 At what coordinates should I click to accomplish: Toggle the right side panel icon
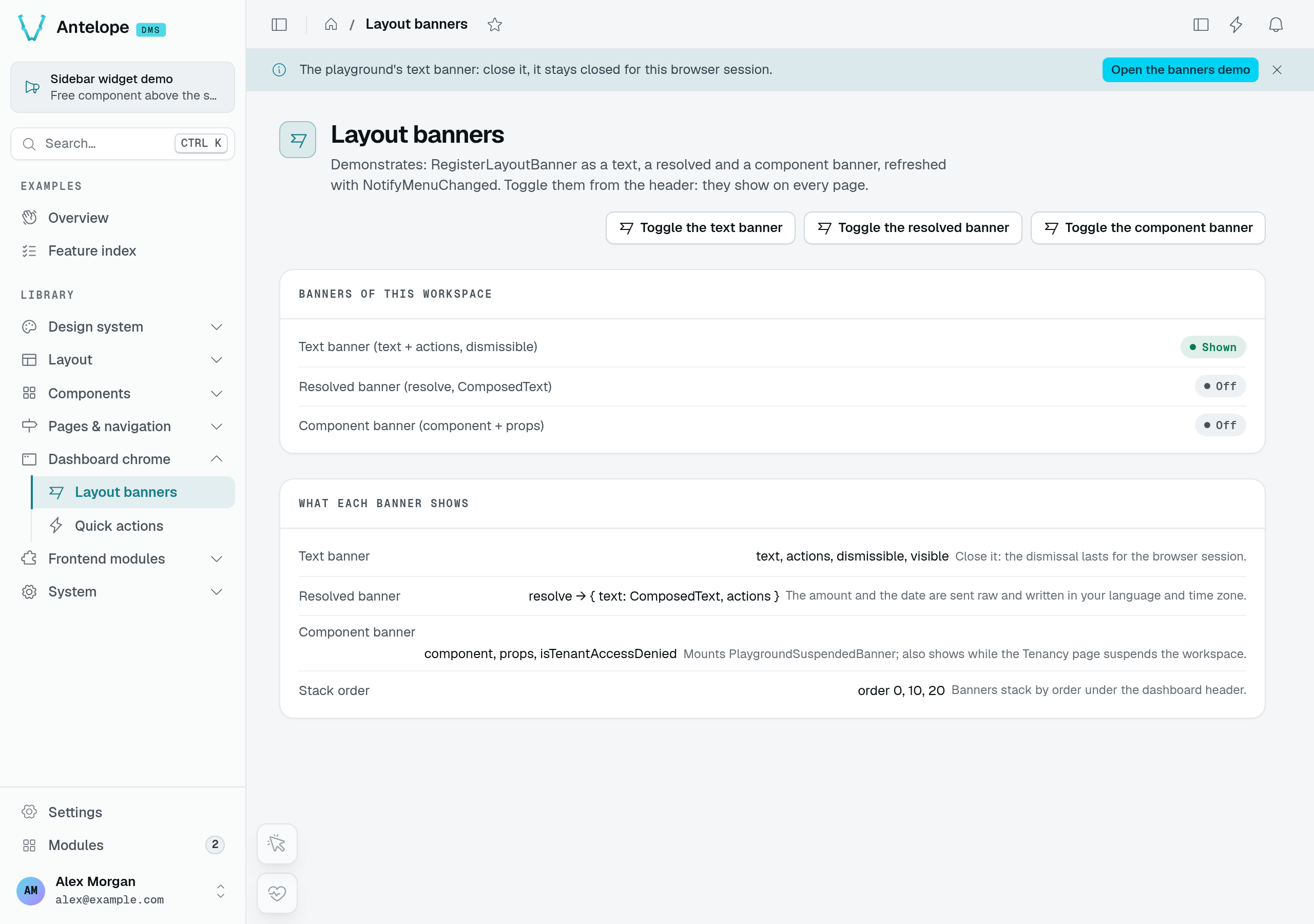(x=1201, y=25)
